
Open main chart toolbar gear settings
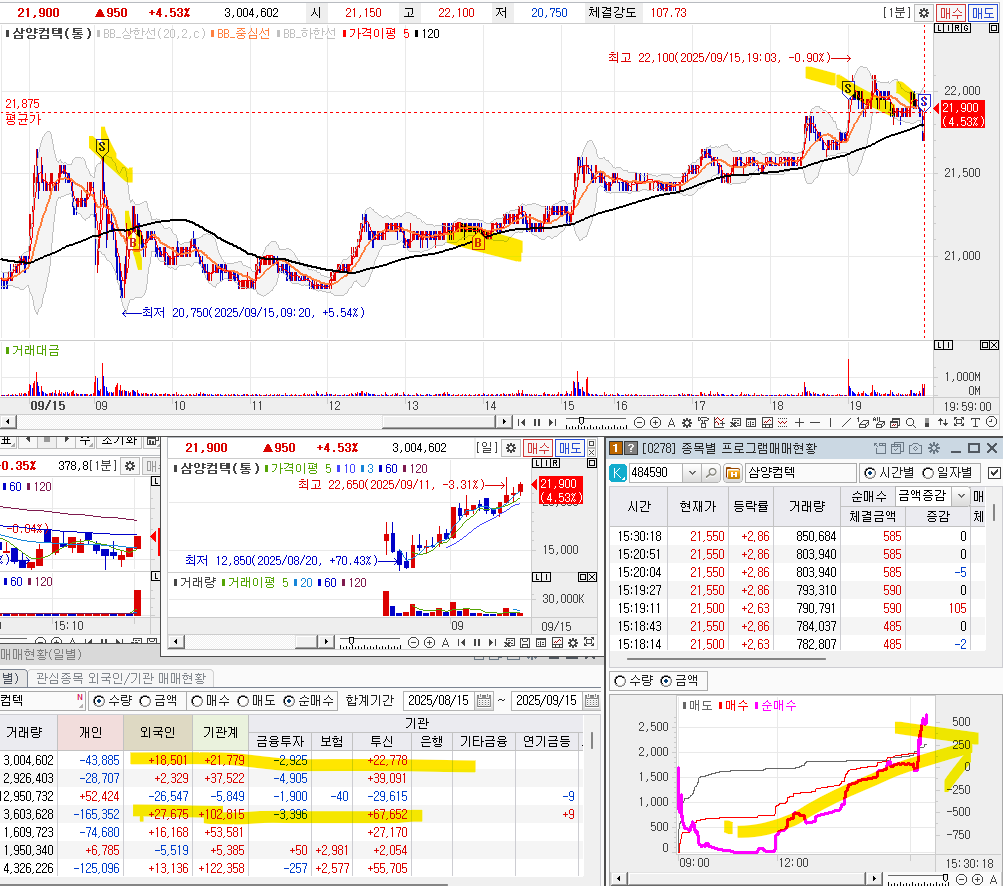[x=687, y=422]
